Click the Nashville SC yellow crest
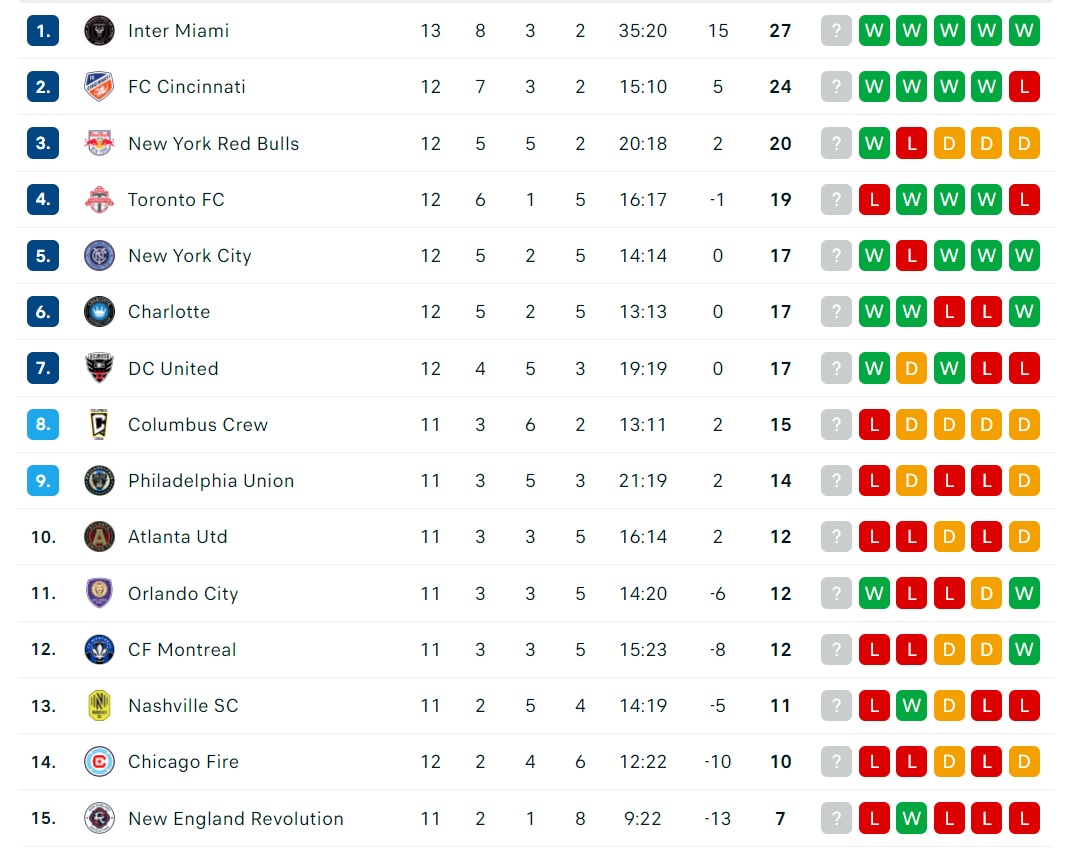Screen dimensions: 1074x848 pos(99,706)
